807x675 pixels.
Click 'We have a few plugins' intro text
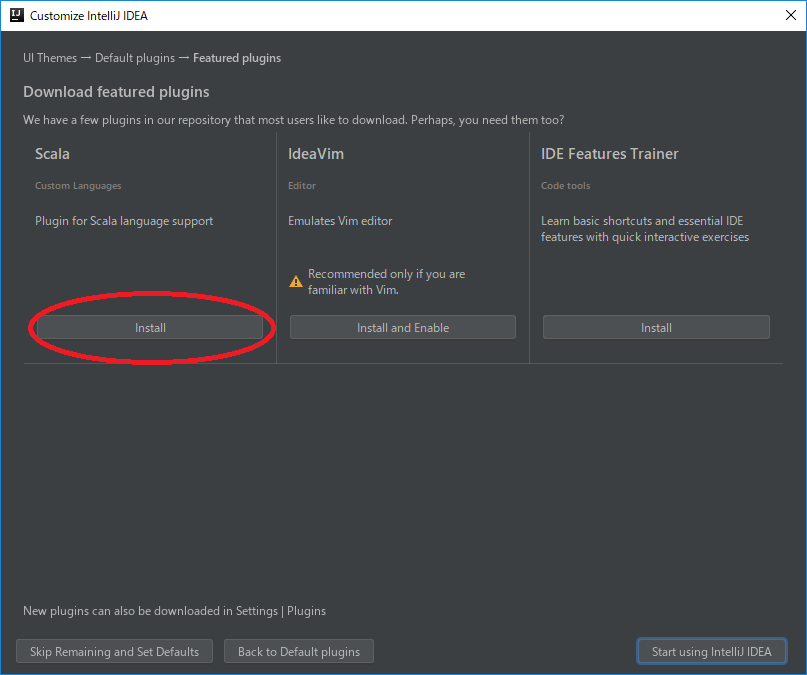click(293, 120)
